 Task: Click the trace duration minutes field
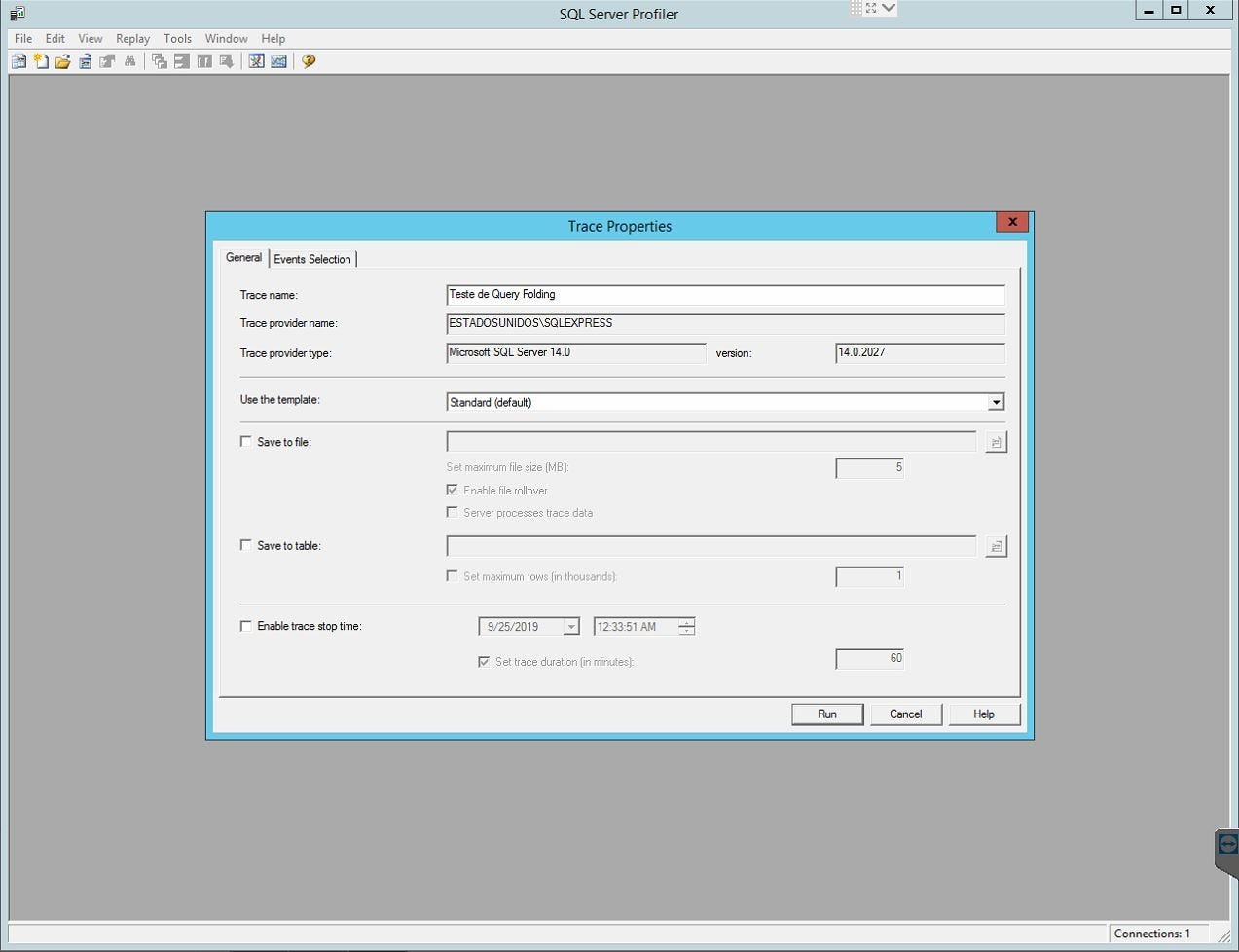pos(869,659)
